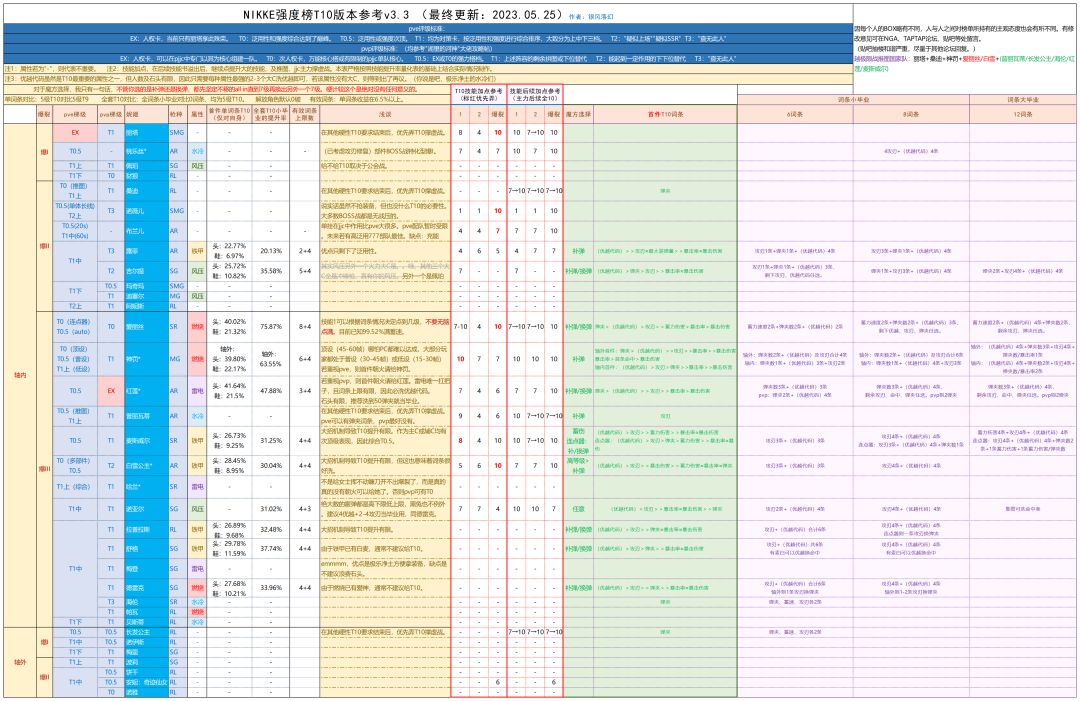Select the 属性 column header
The height and width of the screenshot is (701, 1080).
pos(197,114)
